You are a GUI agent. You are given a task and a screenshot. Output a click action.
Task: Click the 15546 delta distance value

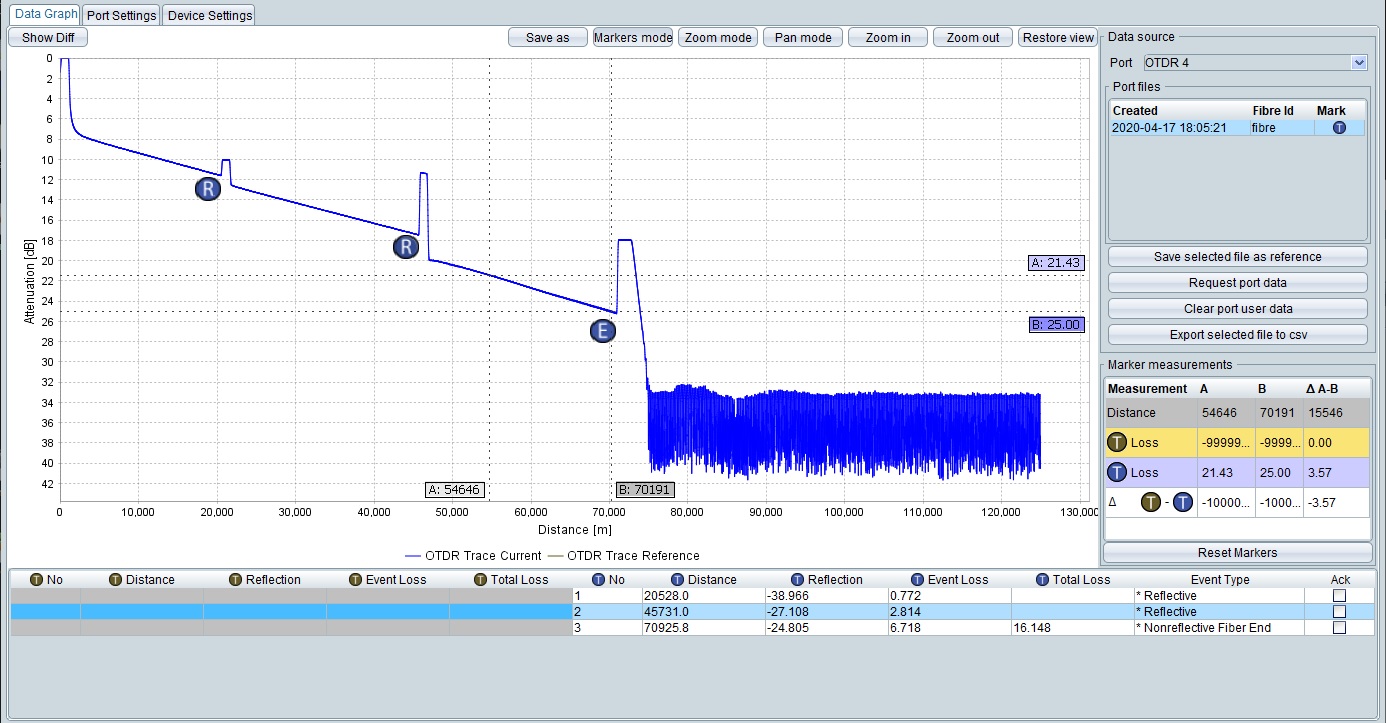point(1326,413)
